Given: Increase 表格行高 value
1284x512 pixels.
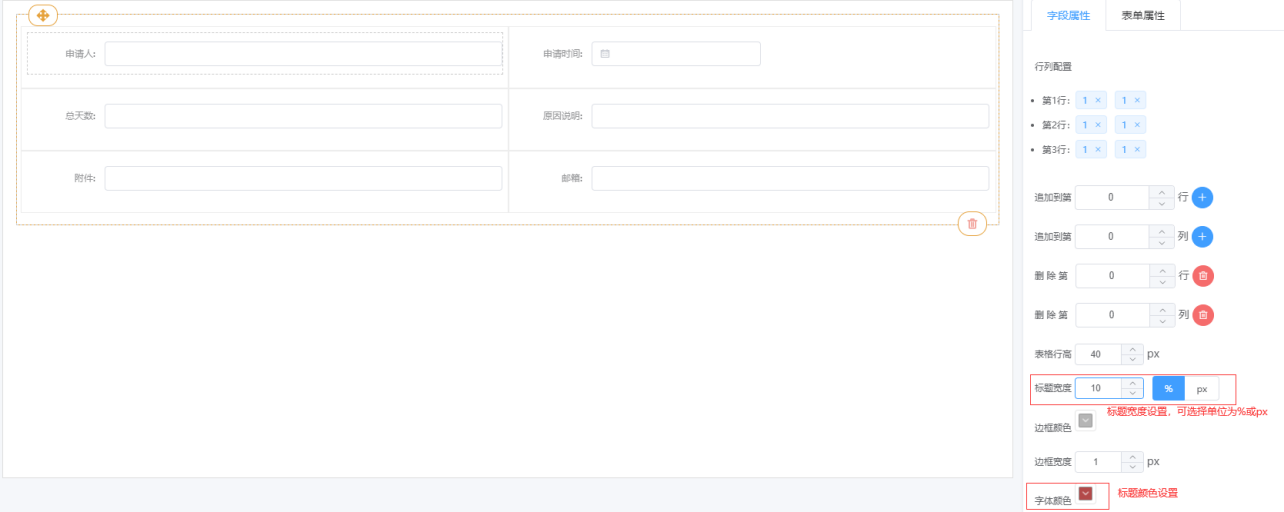Looking at the screenshot, I should point(1131,348).
